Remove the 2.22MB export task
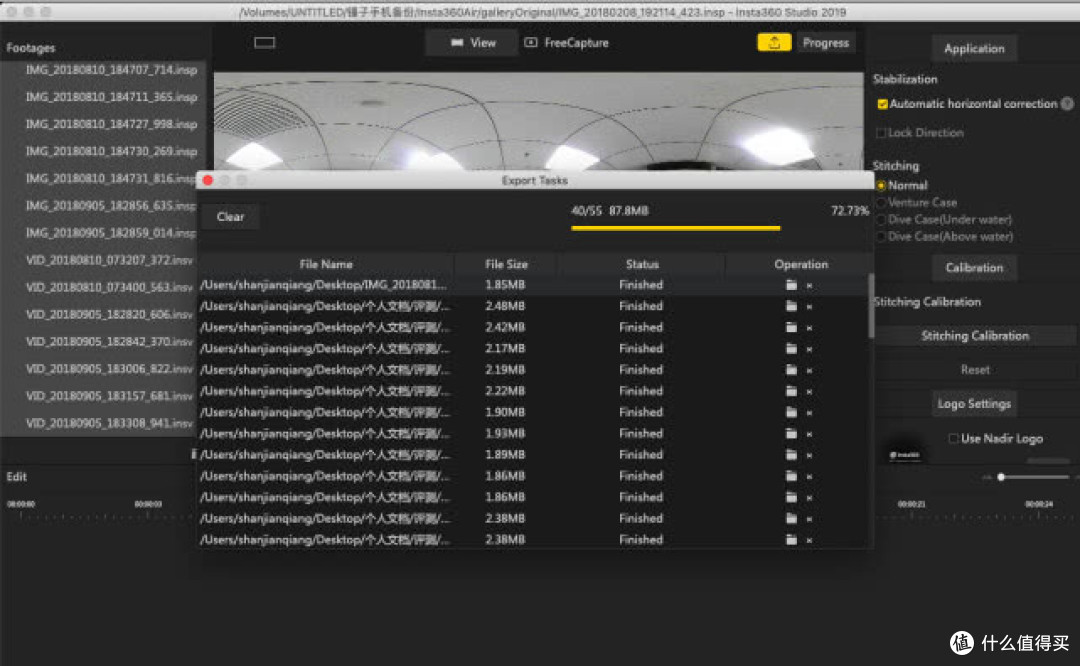This screenshot has width=1080, height=666. (x=809, y=392)
